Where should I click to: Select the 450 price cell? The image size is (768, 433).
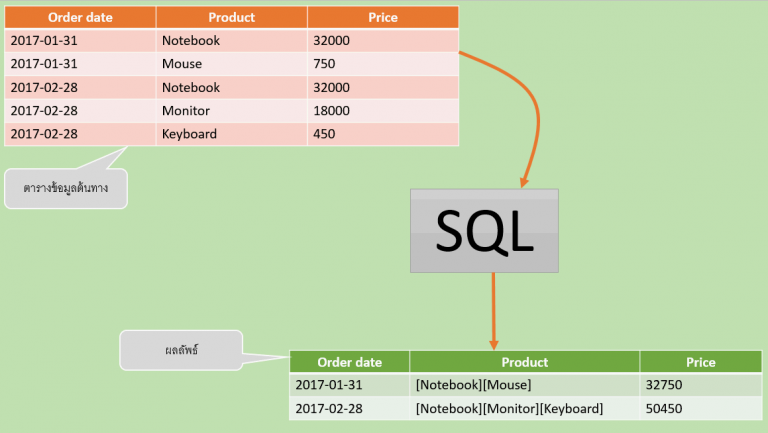[383, 134]
